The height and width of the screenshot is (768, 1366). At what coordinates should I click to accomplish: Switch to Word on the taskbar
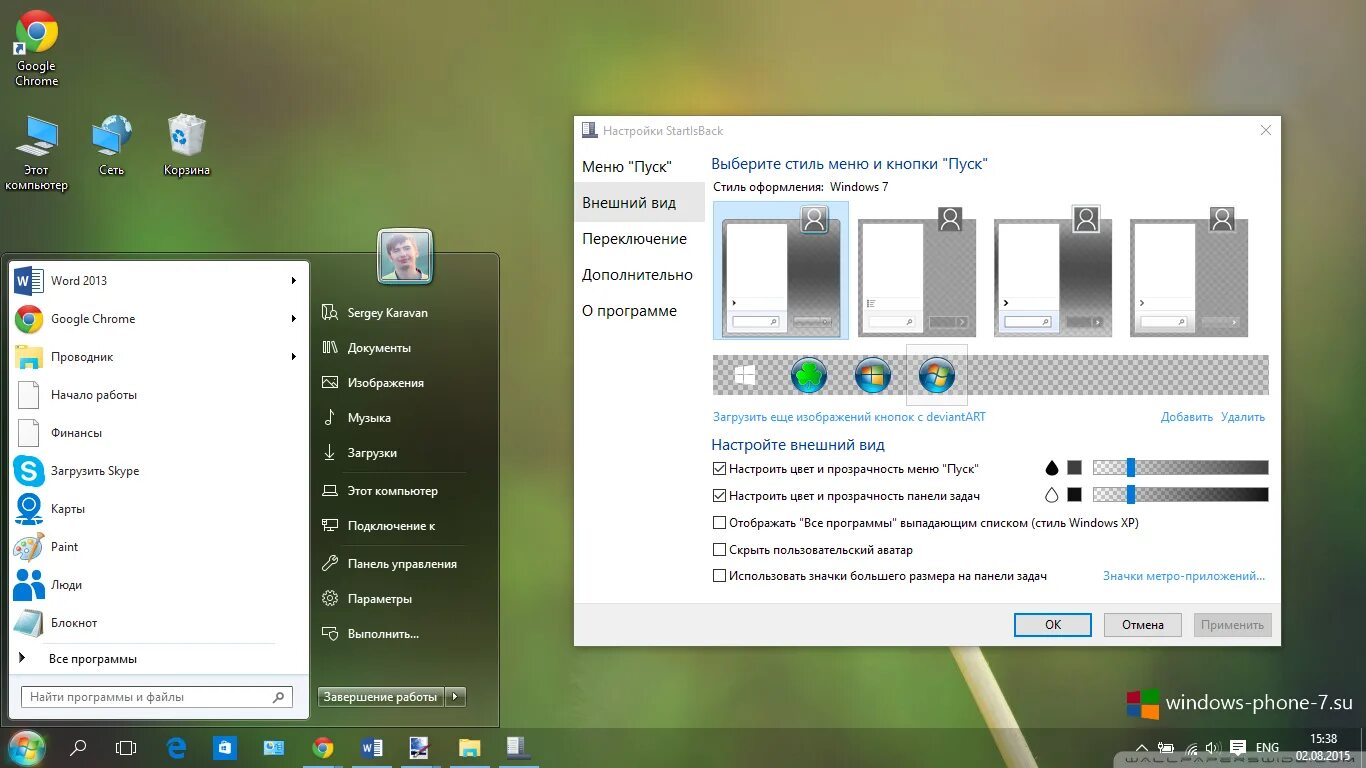pyautogui.click(x=372, y=747)
